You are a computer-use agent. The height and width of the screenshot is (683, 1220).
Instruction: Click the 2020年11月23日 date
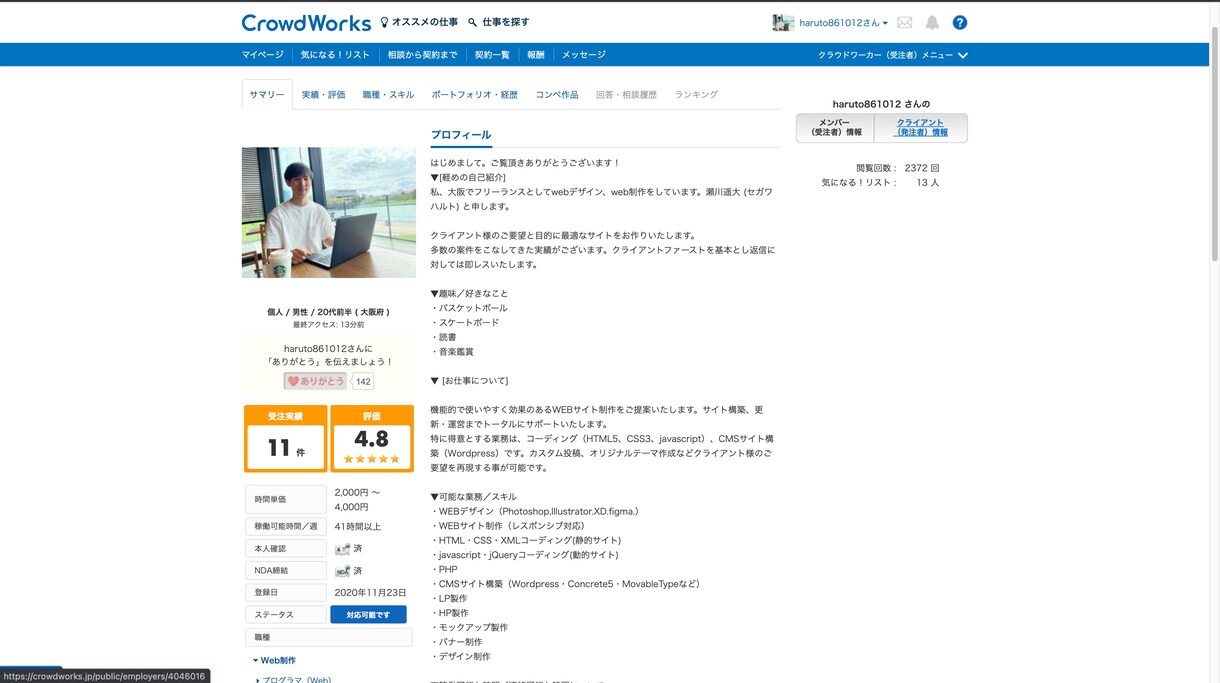pyautogui.click(x=371, y=593)
